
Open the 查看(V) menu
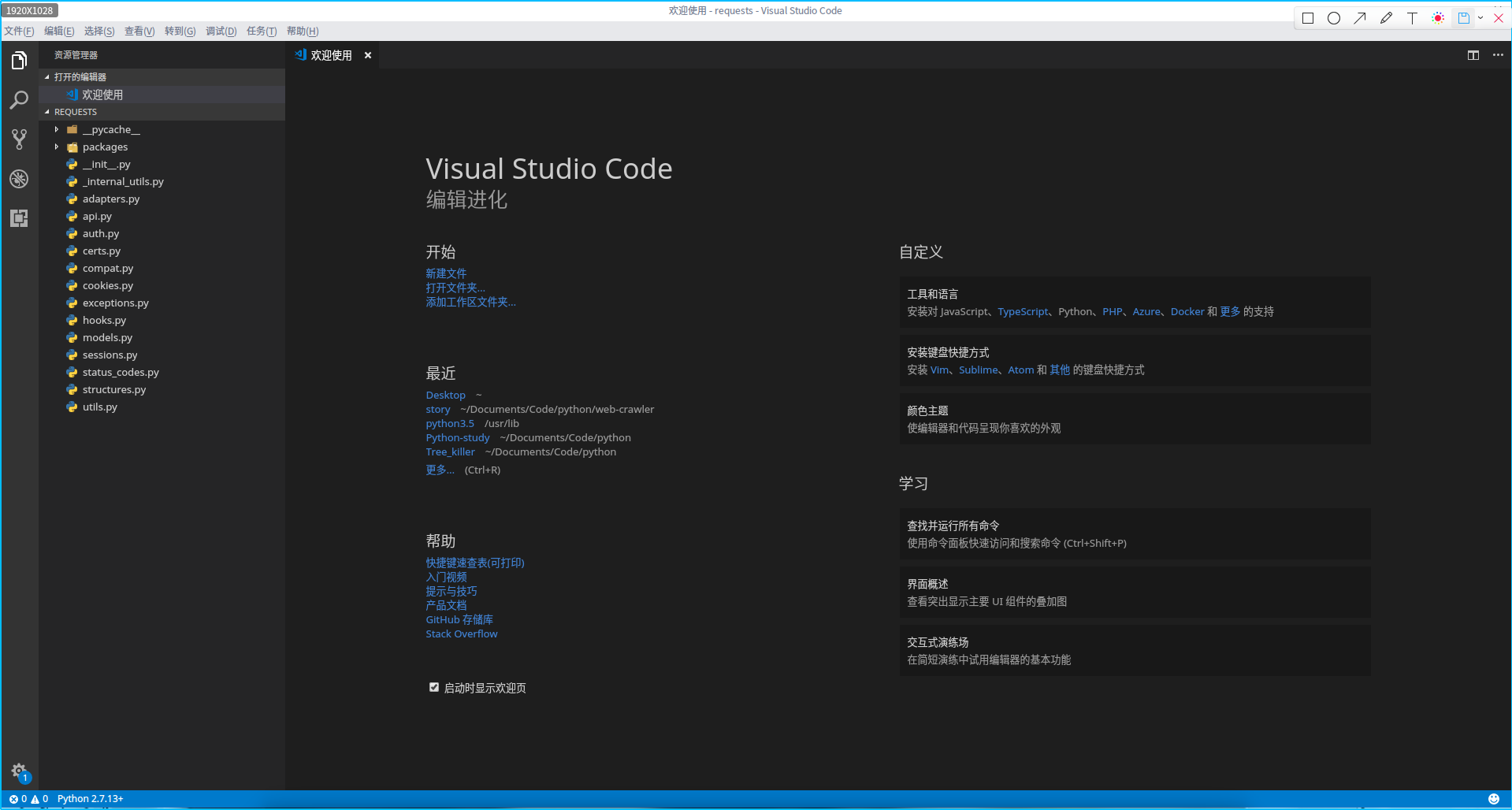pos(139,31)
